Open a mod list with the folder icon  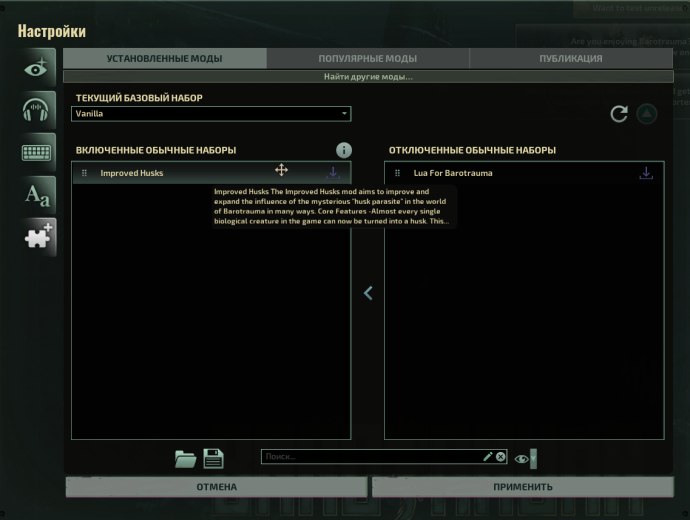(x=185, y=459)
